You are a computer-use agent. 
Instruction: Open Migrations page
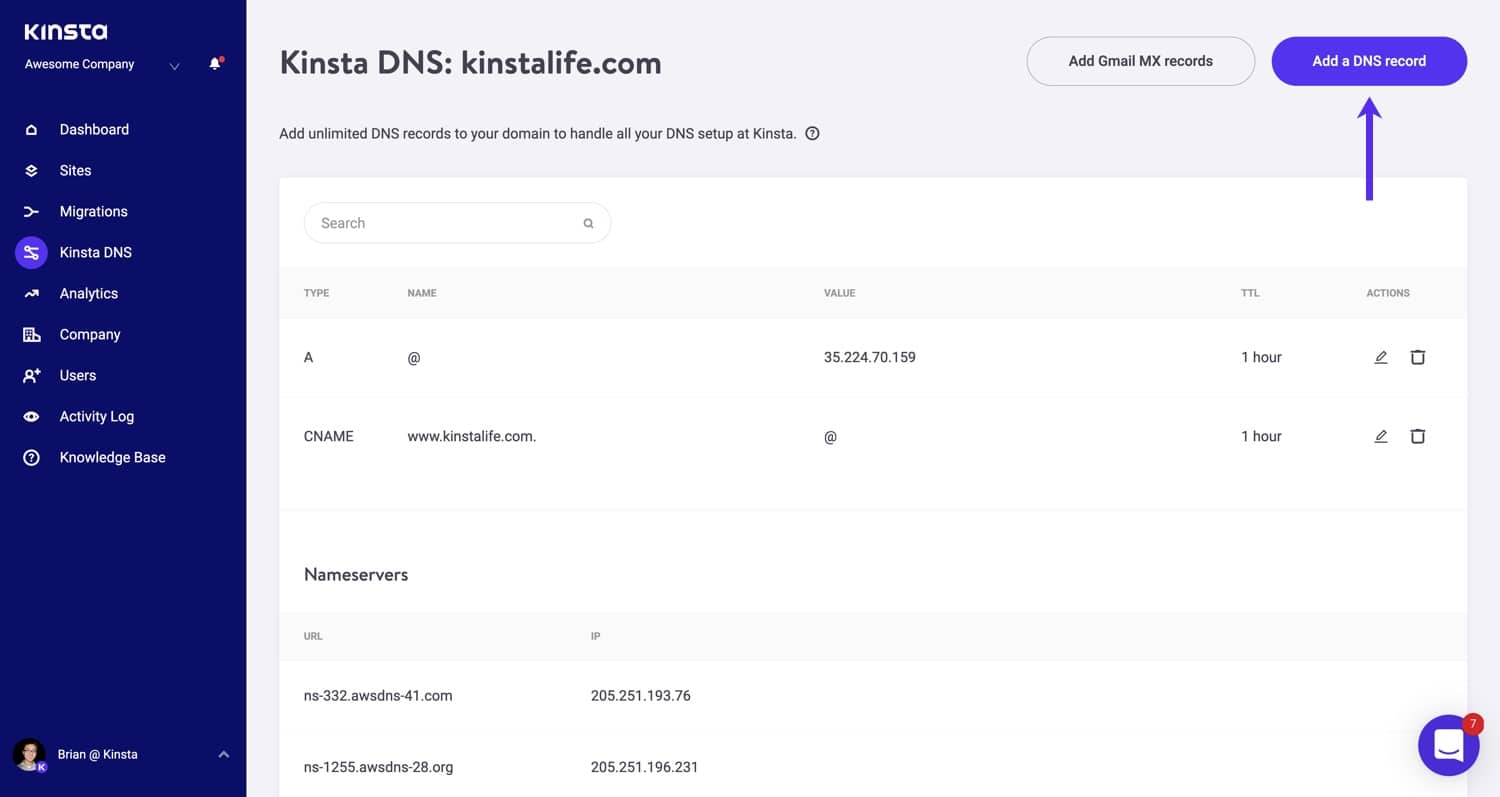(93, 211)
